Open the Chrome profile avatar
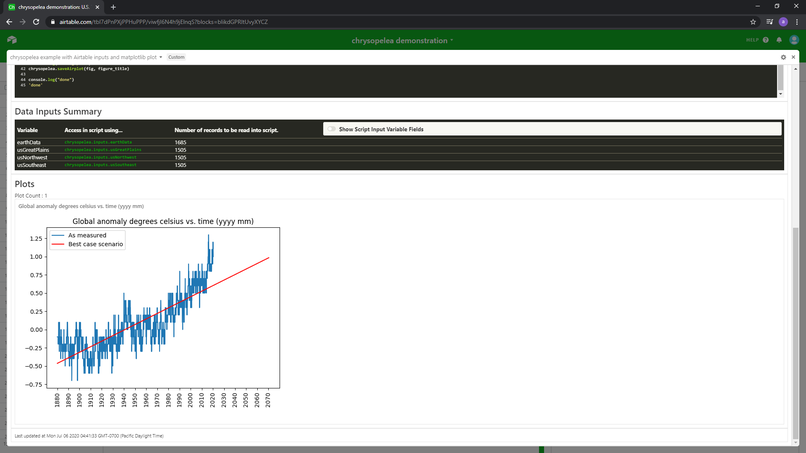Viewport: 806px width, 453px height. pyautogui.click(x=783, y=22)
